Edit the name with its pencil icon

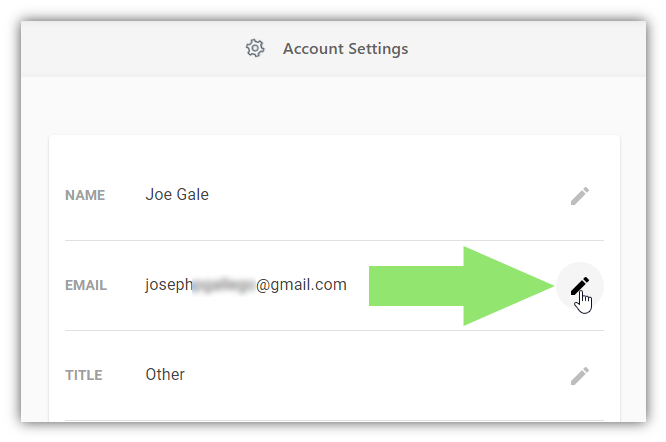point(580,196)
